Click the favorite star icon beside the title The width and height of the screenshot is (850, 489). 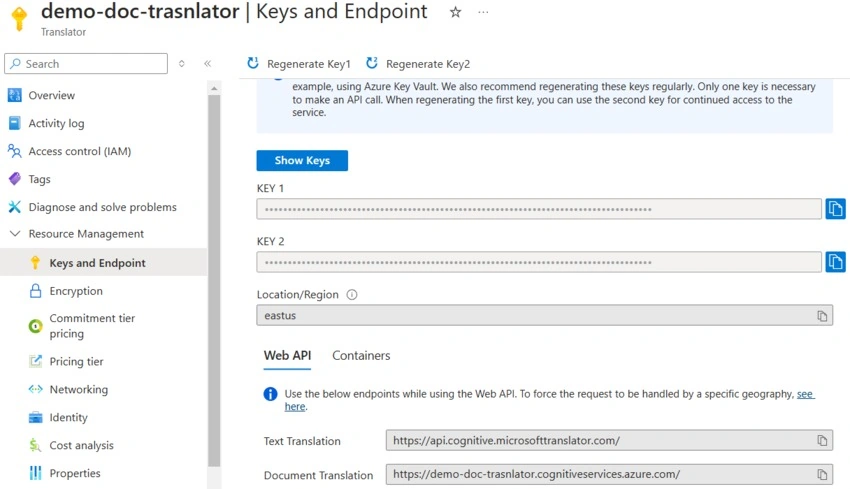point(455,12)
